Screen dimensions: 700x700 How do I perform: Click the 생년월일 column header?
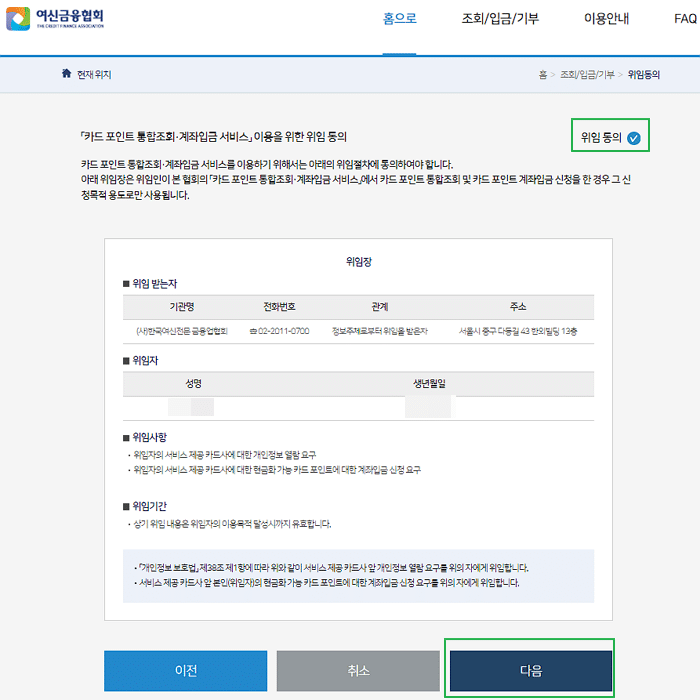pyautogui.click(x=429, y=383)
